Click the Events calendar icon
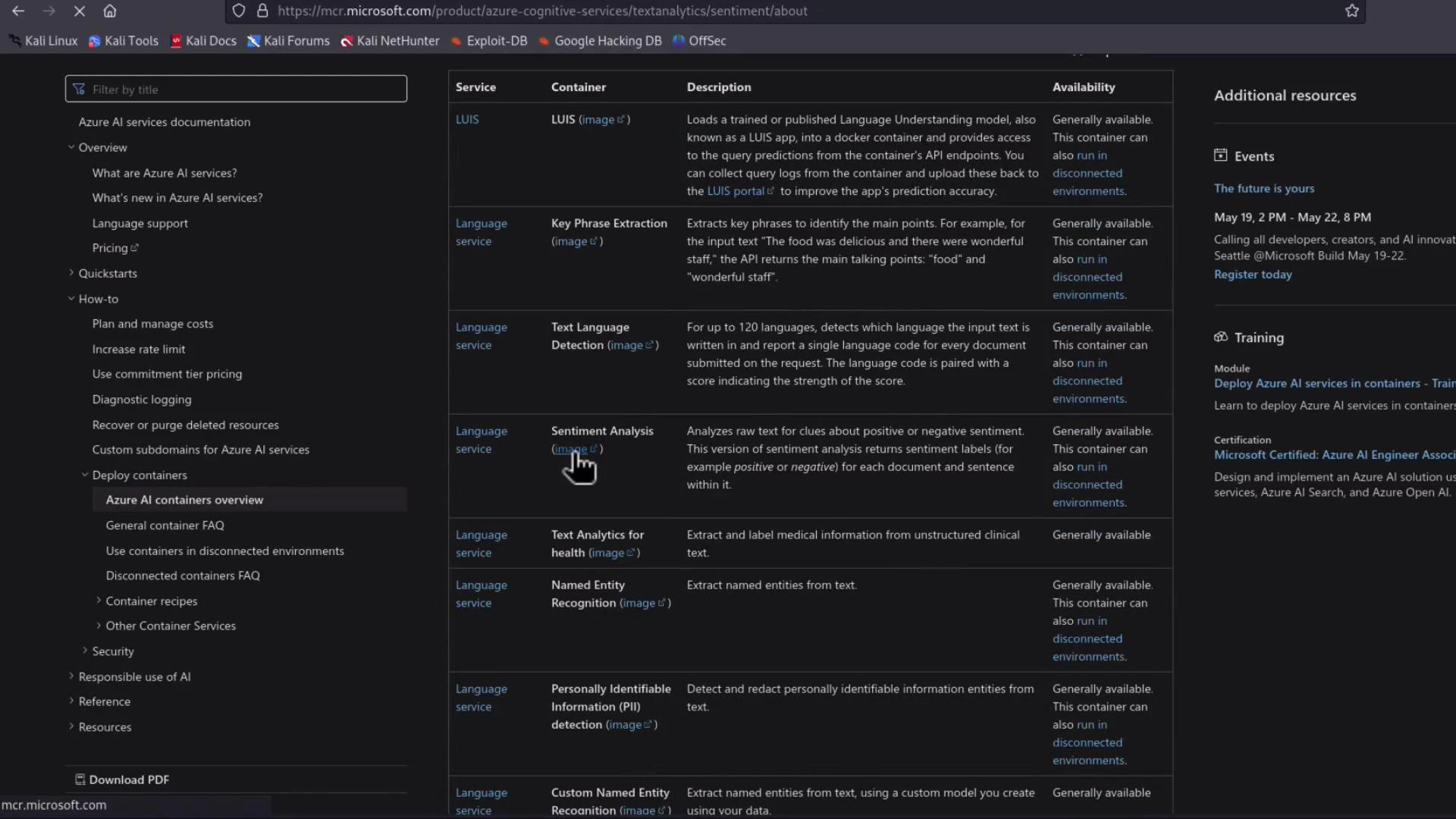 point(1219,155)
